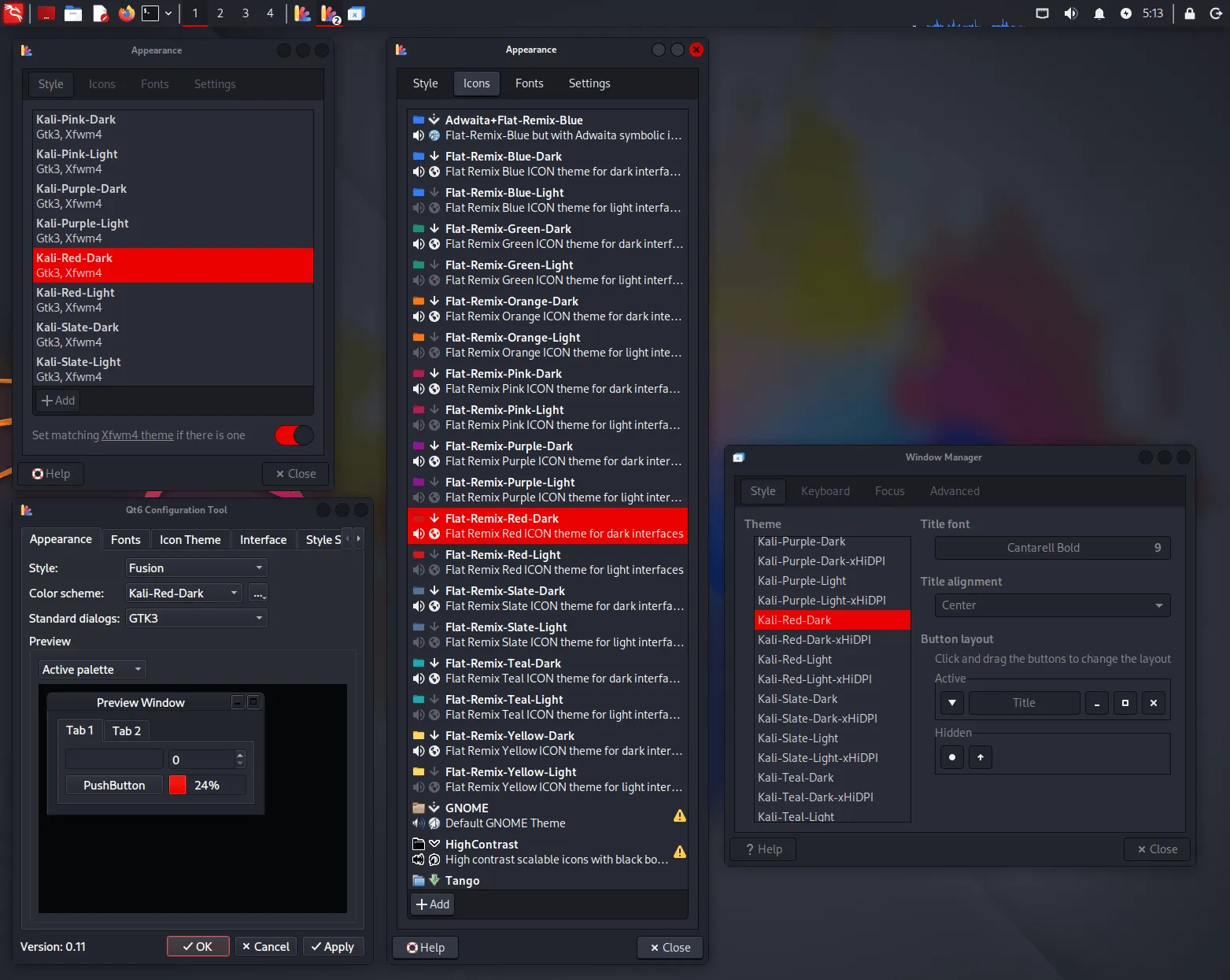Open the second Appearance window from the taskbar
The width and height of the screenshot is (1230, 980).
(328, 13)
